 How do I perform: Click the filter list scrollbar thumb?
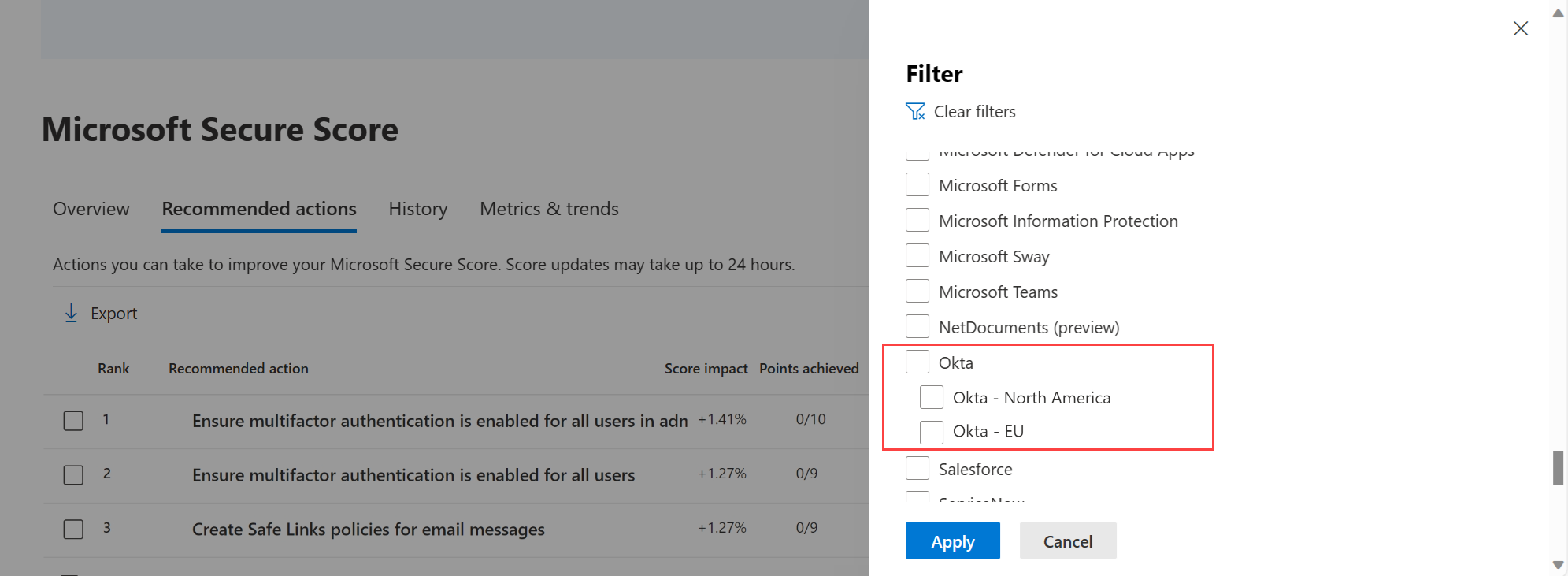[1557, 467]
